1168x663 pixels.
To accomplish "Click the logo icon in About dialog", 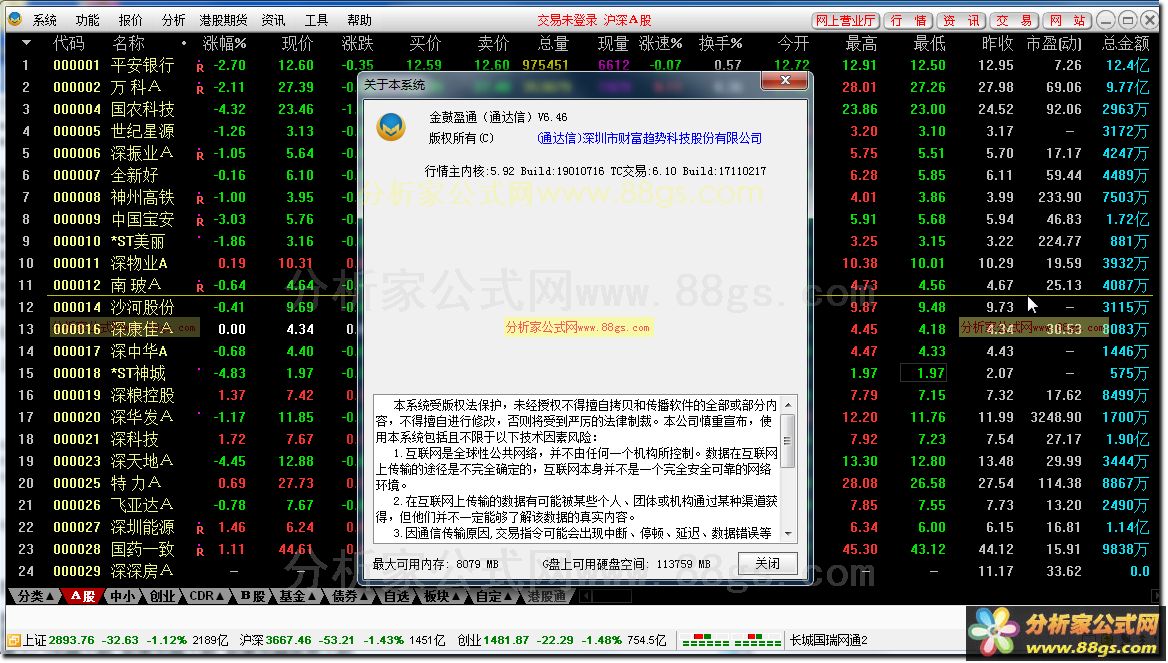I will point(391,127).
